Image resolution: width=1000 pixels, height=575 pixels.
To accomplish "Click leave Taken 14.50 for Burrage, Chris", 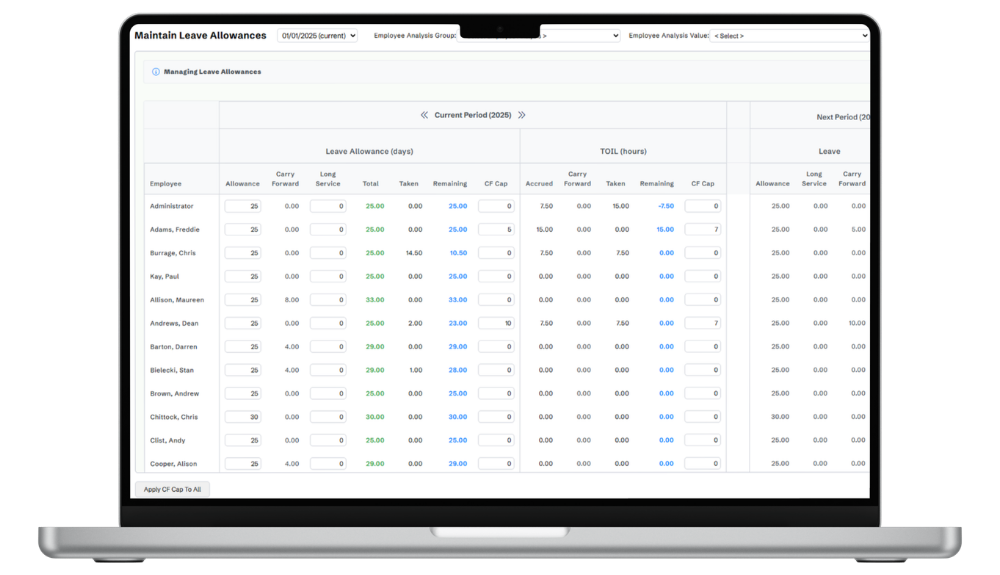I will pos(414,253).
